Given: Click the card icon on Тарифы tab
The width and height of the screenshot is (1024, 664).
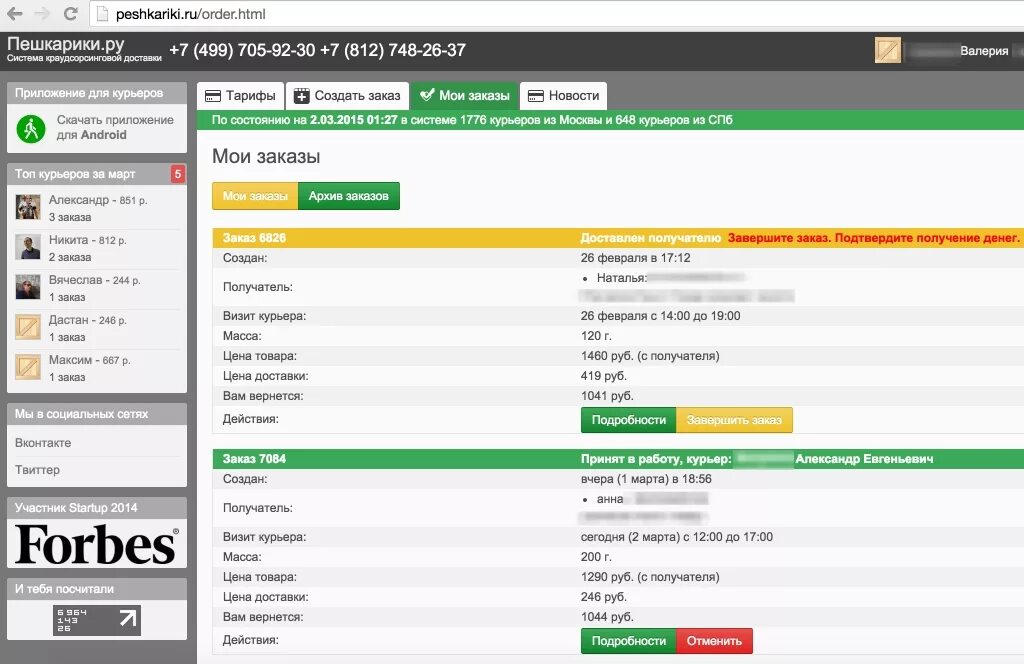Looking at the screenshot, I should click(212, 96).
